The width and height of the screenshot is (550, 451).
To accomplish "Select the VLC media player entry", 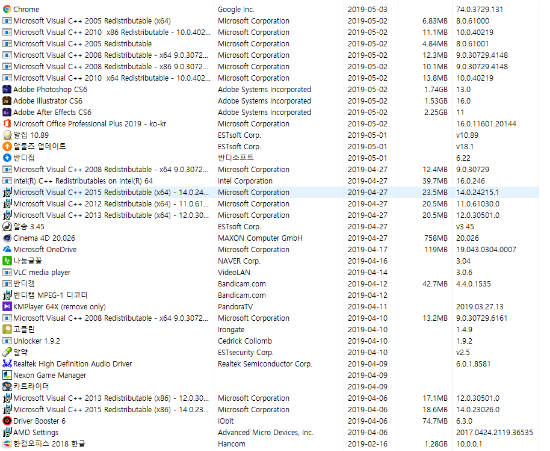I will [42, 272].
